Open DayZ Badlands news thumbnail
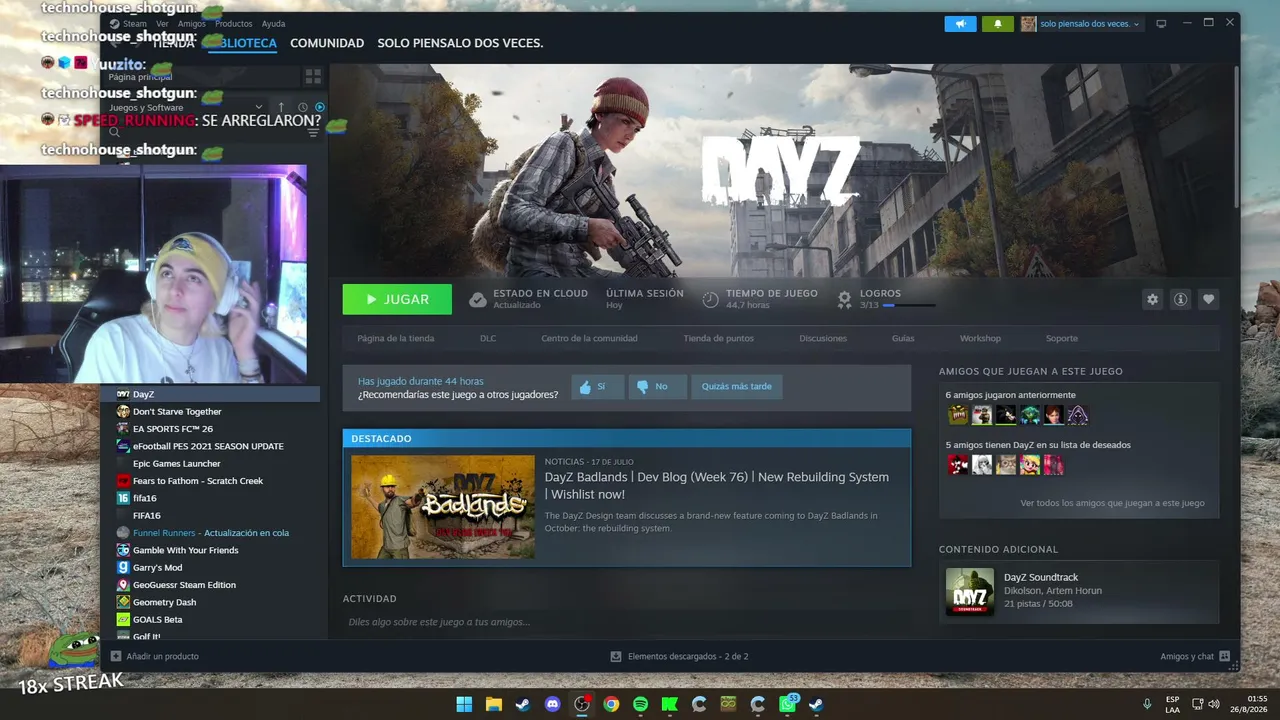Viewport: 1280px width, 720px height. (x=443, y=507)
